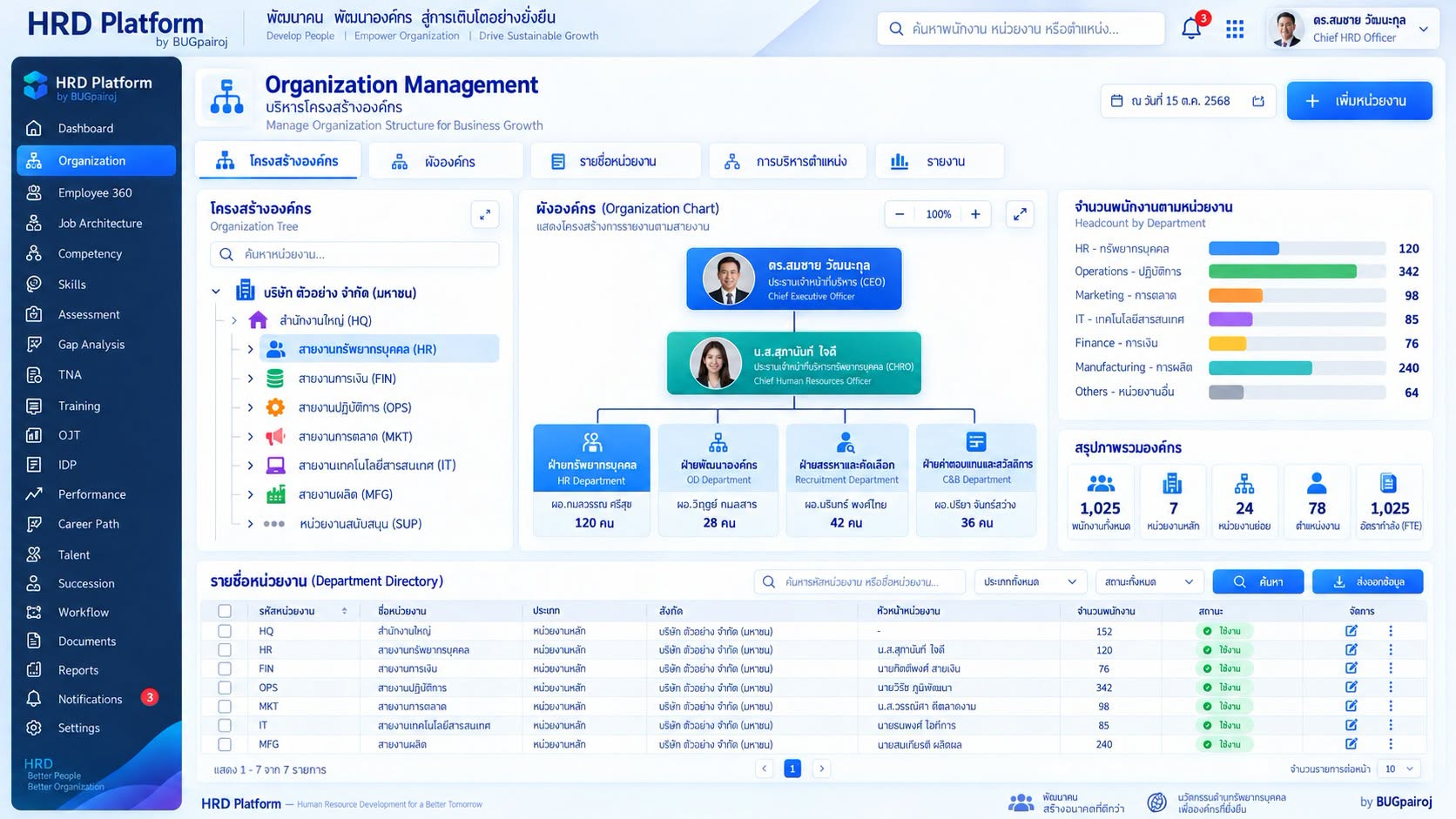Check the FIN row checkbox
1456x819 pixels.
[225, 668]
